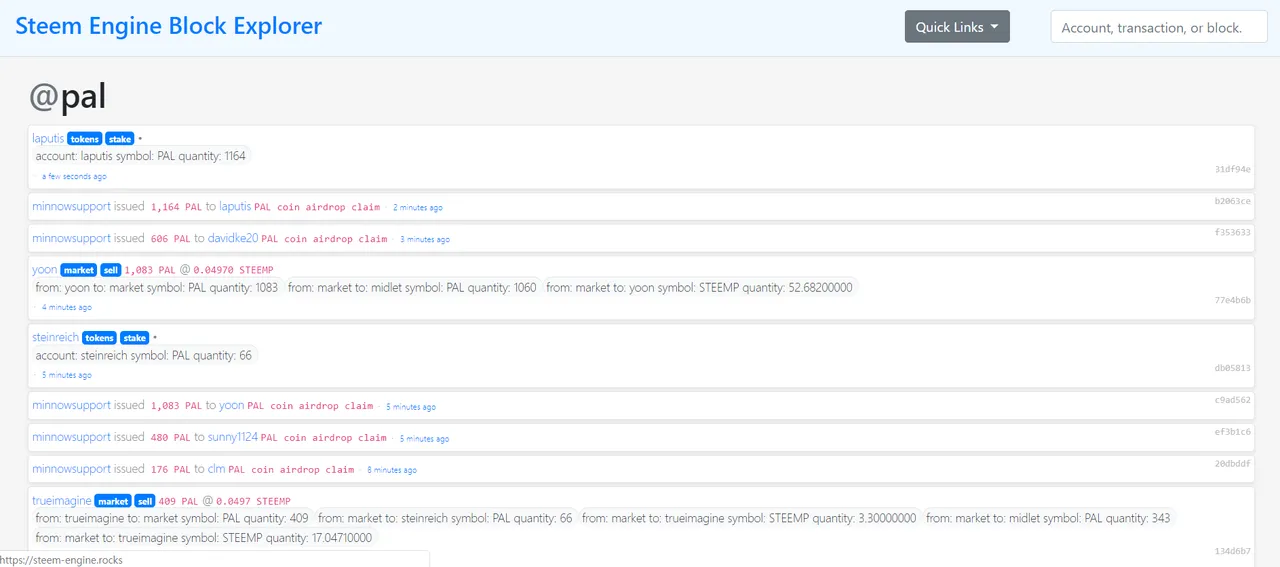The image size is (1280, 567).
Task: Select the stake badge next to laputis
Action: (x=120, y=139)
